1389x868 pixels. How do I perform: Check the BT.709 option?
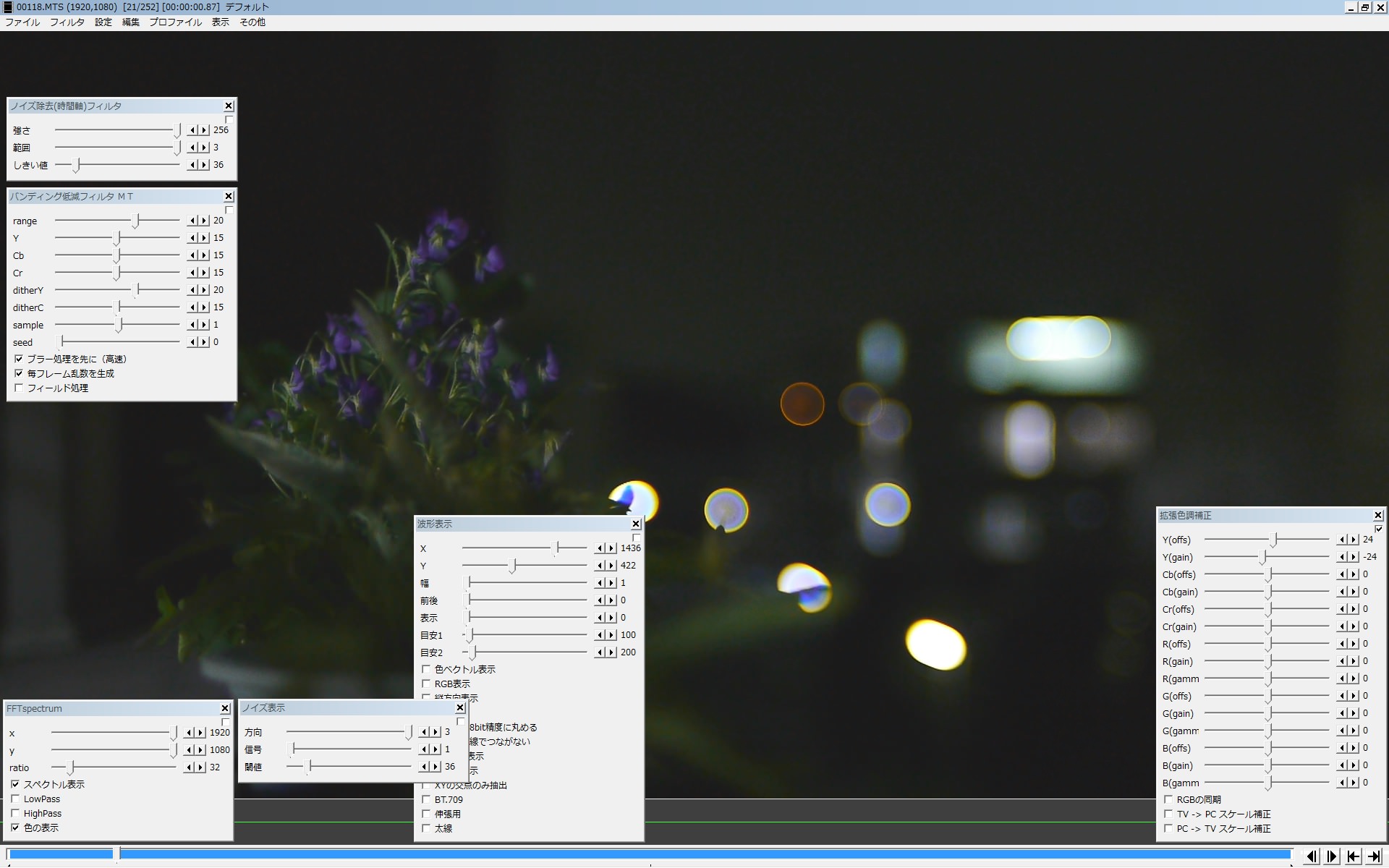(x=426, y=800)
